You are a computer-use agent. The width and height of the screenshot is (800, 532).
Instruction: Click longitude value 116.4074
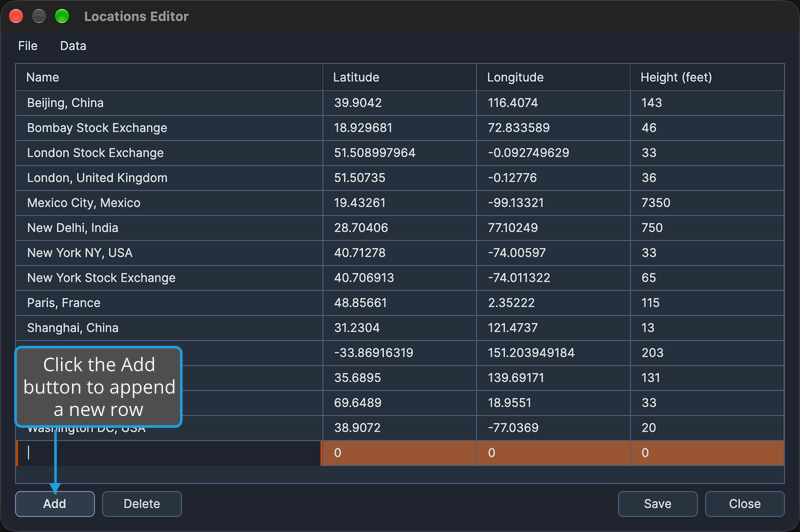513,103
